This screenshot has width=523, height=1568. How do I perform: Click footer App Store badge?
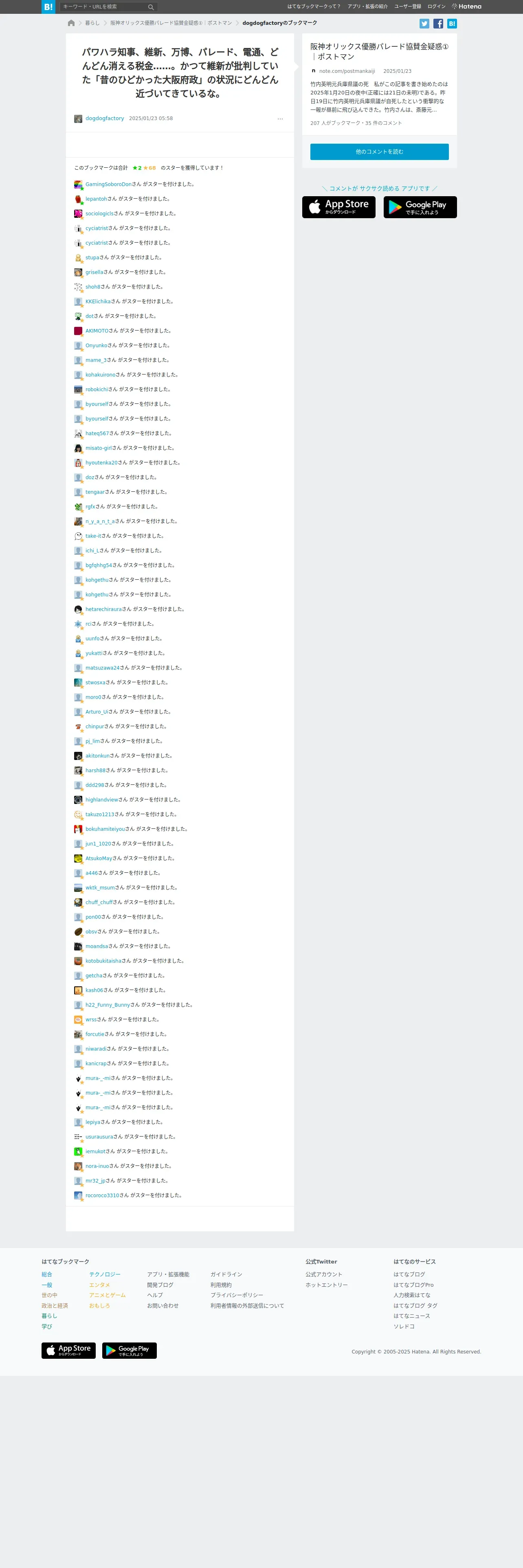(68, 1350)
